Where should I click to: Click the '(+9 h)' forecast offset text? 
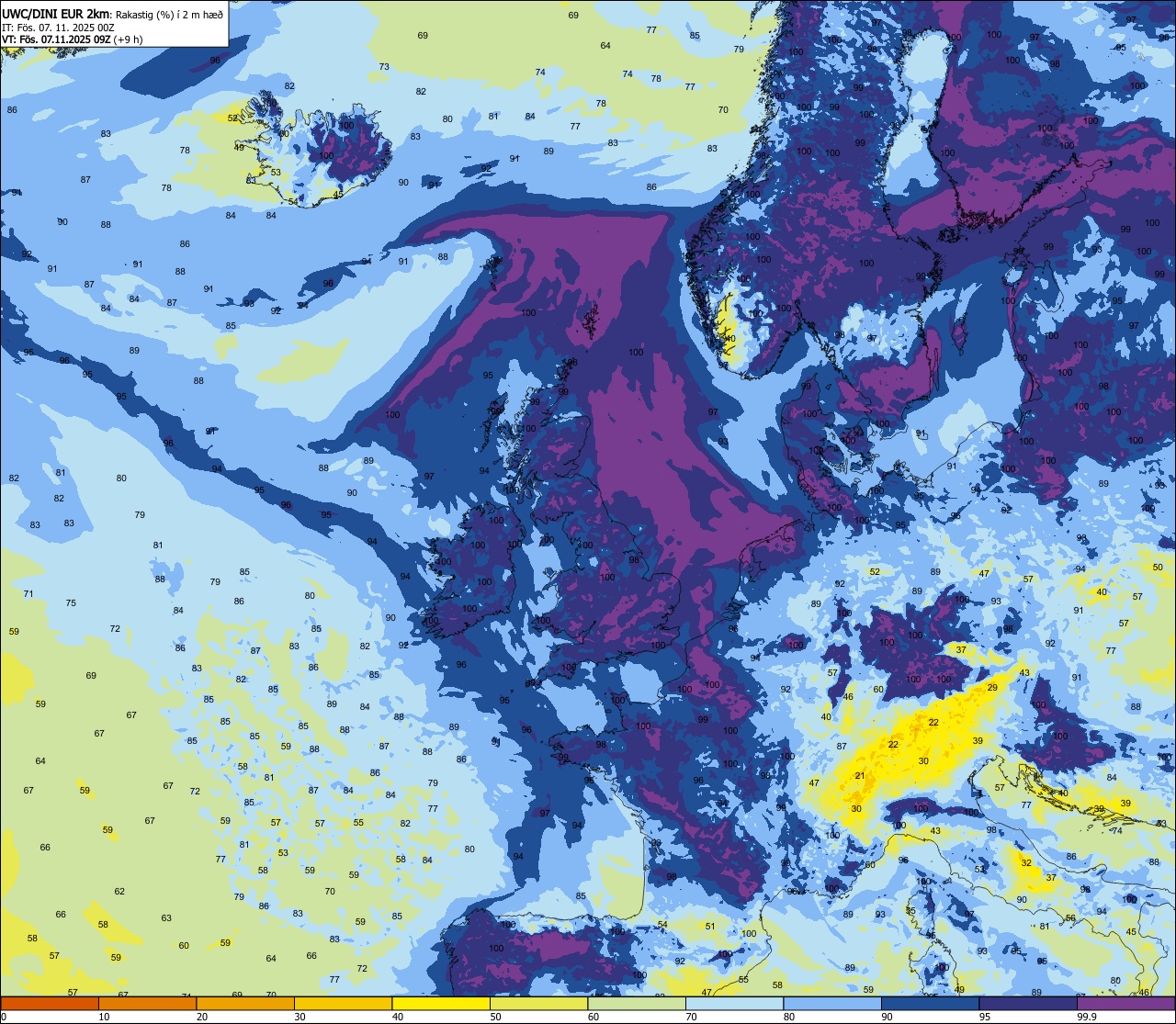pyautogui.click(x=128, y=39)
